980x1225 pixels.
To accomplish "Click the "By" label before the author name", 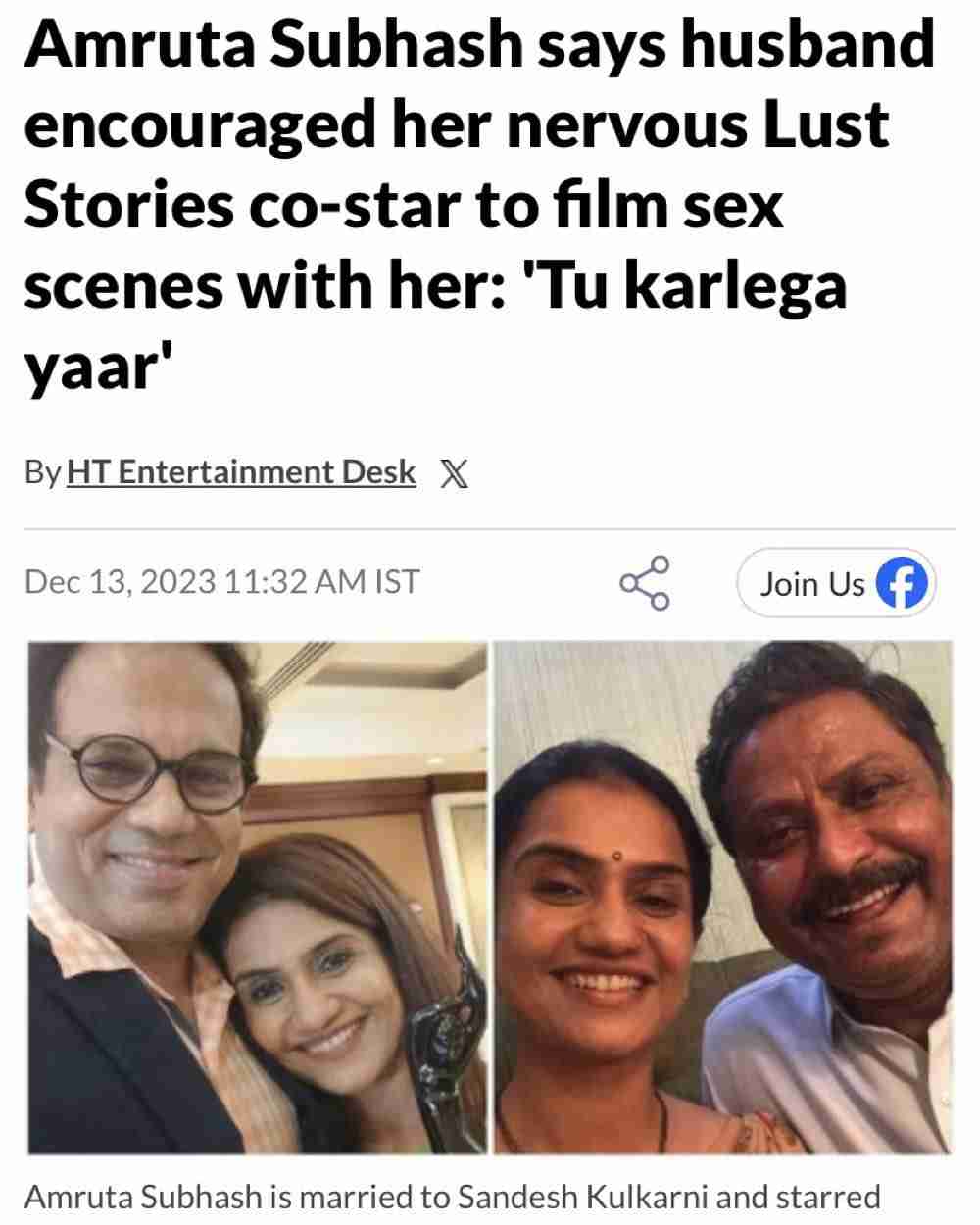I will [42, 472].
